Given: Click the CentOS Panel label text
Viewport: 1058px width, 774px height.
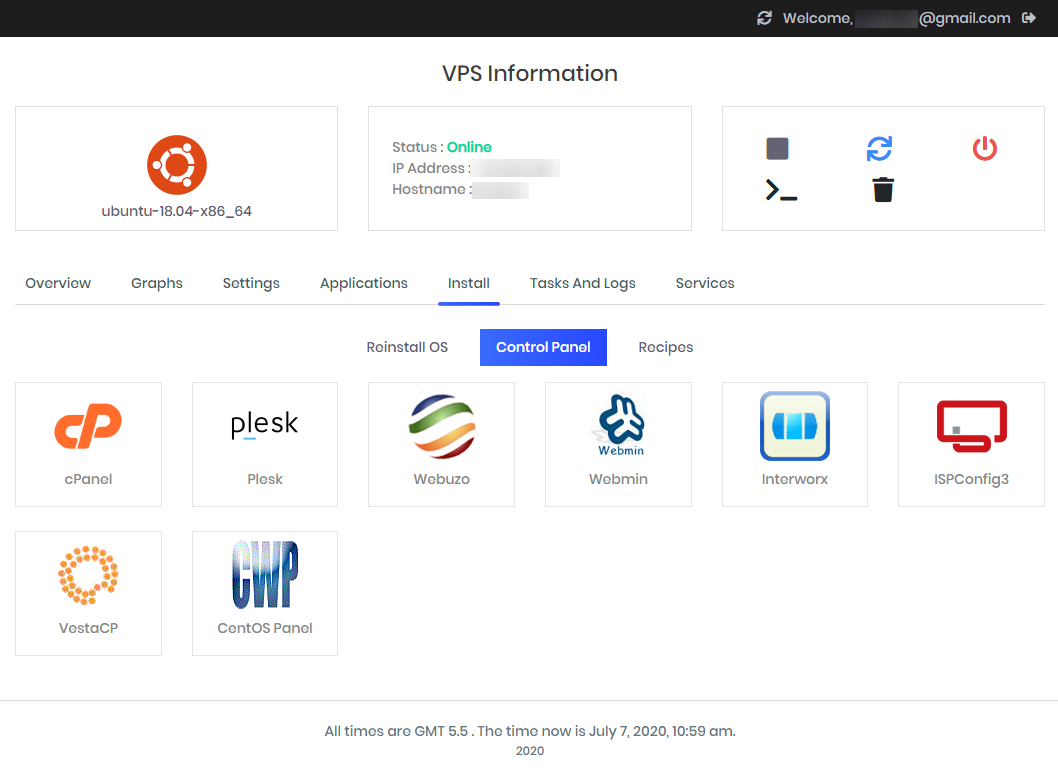Looking at the screenshot, I should click(264, 628).
